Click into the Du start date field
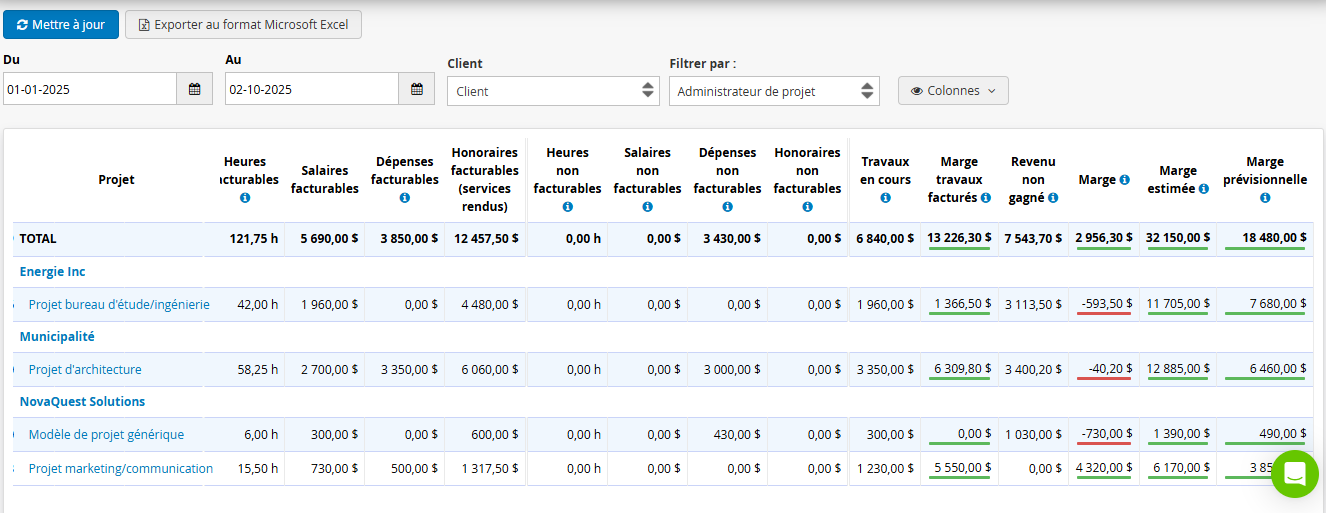 [x=90, y=90]
